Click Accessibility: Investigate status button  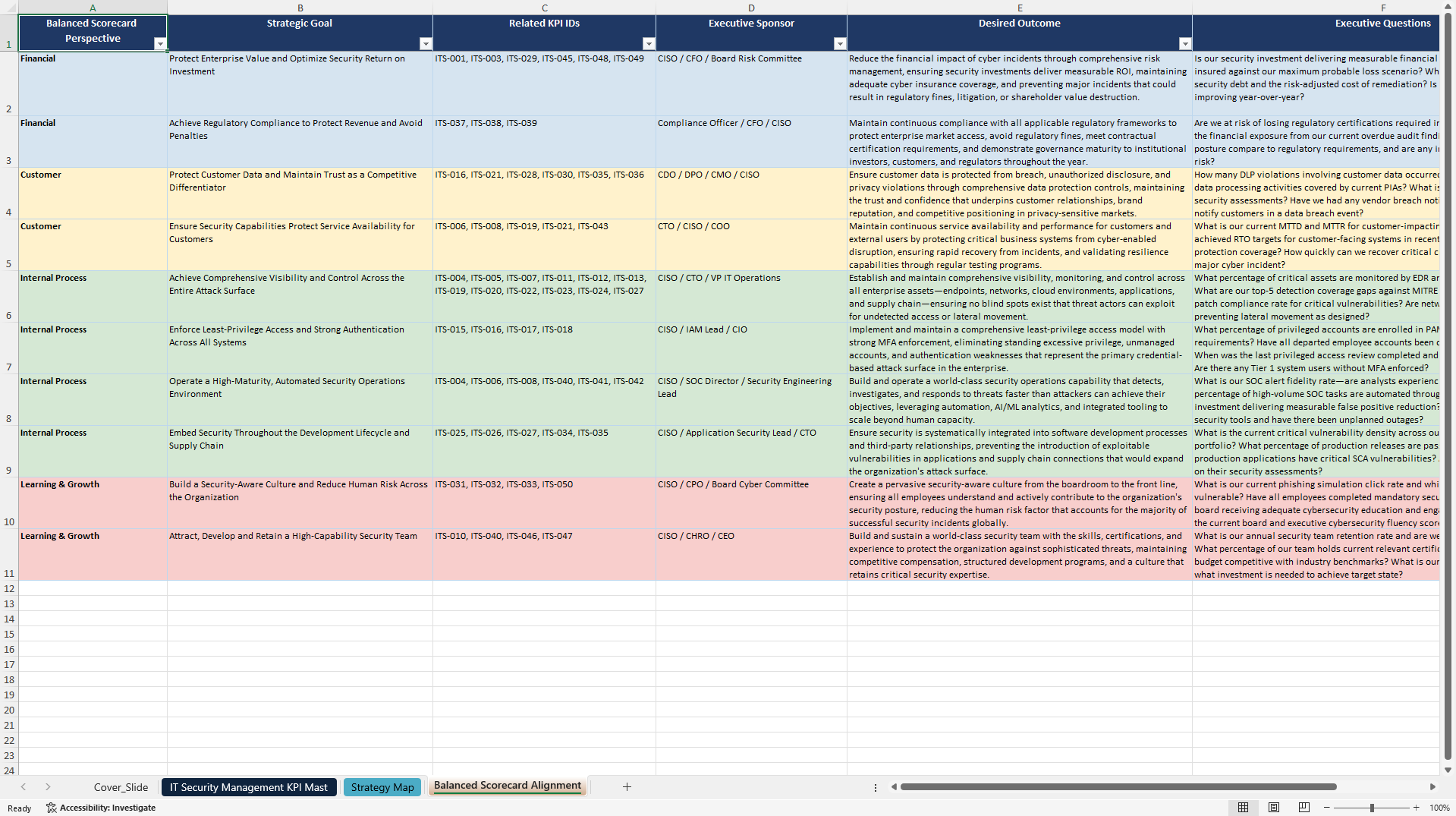pyautogui.click(x=101, y=808)
